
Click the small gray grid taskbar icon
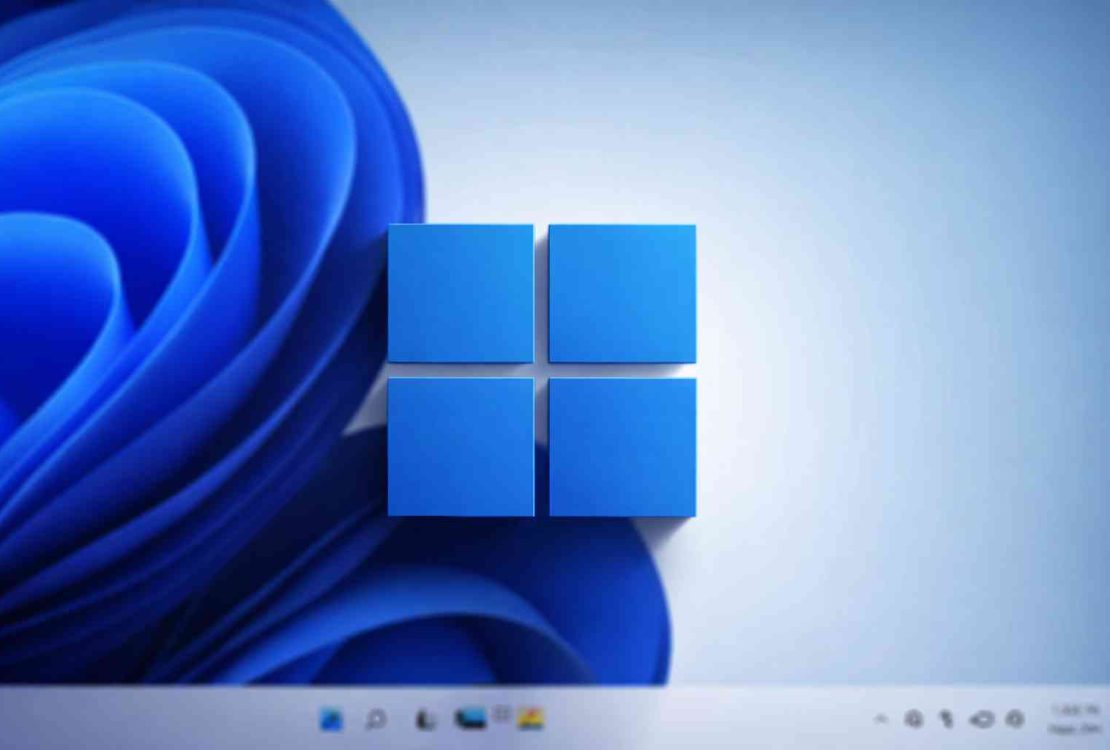coord(502,713)
